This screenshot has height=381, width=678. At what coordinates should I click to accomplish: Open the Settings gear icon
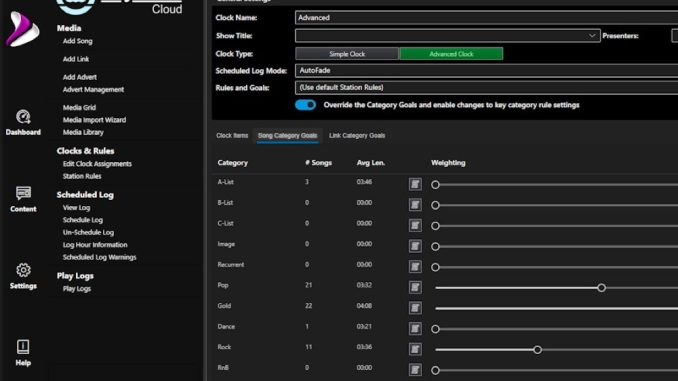[x=23, y=270]
